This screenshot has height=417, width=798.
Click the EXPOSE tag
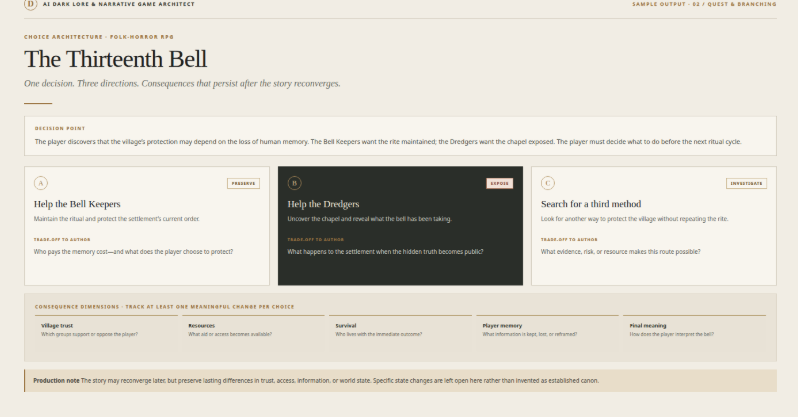click(x=500, y=183)
